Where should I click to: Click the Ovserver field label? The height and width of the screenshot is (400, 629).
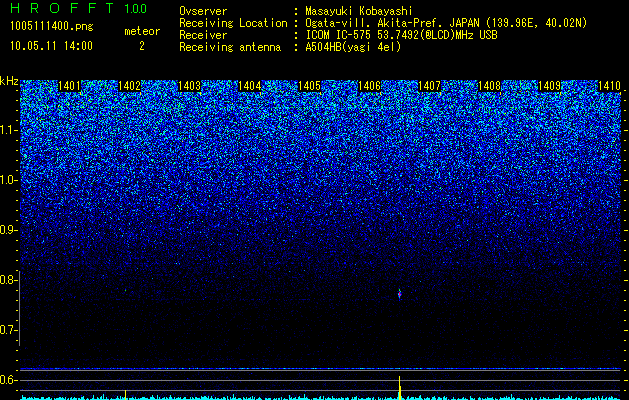coord(203,11)
